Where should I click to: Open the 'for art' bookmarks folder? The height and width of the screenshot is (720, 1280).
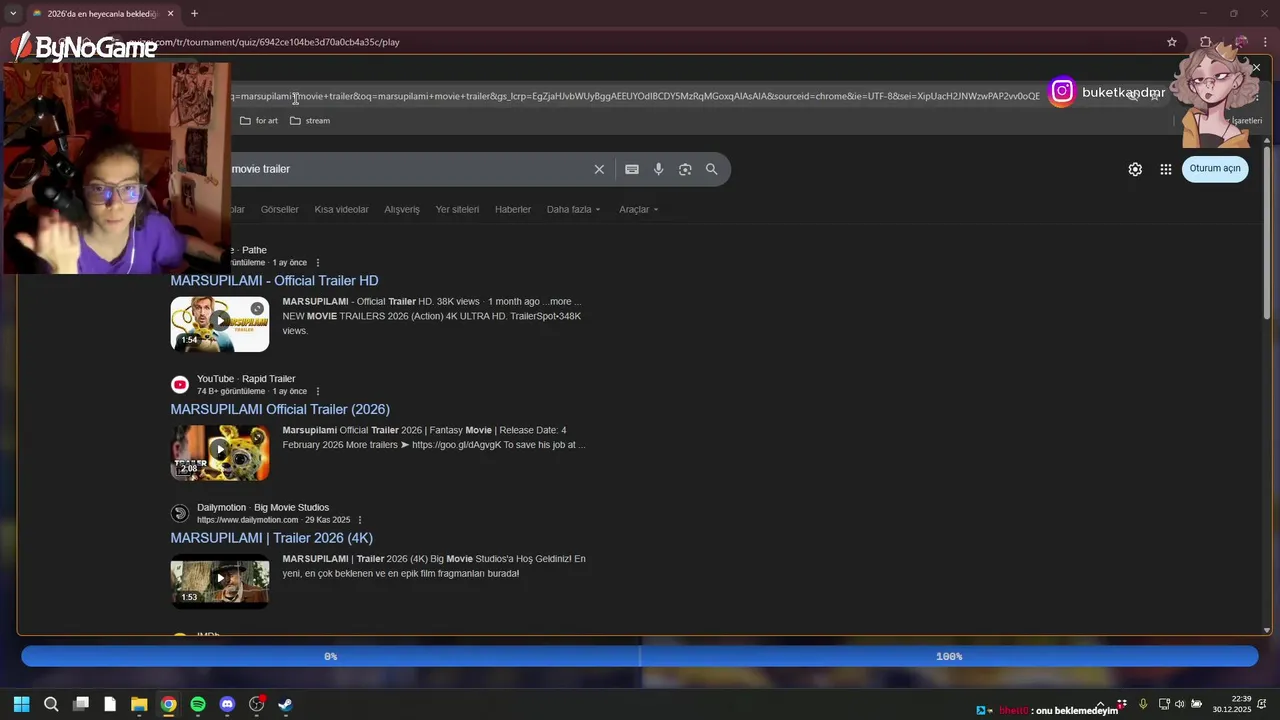tap(259, 121)
